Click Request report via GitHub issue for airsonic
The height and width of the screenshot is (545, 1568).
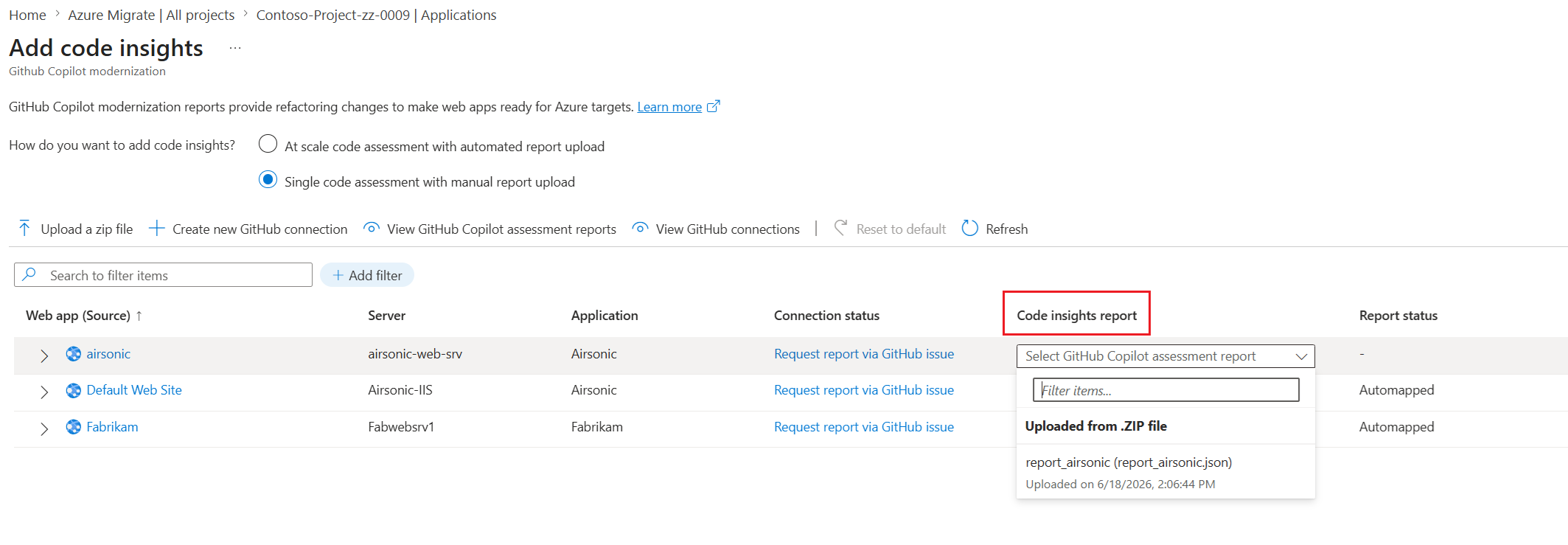tap(864, 354)
